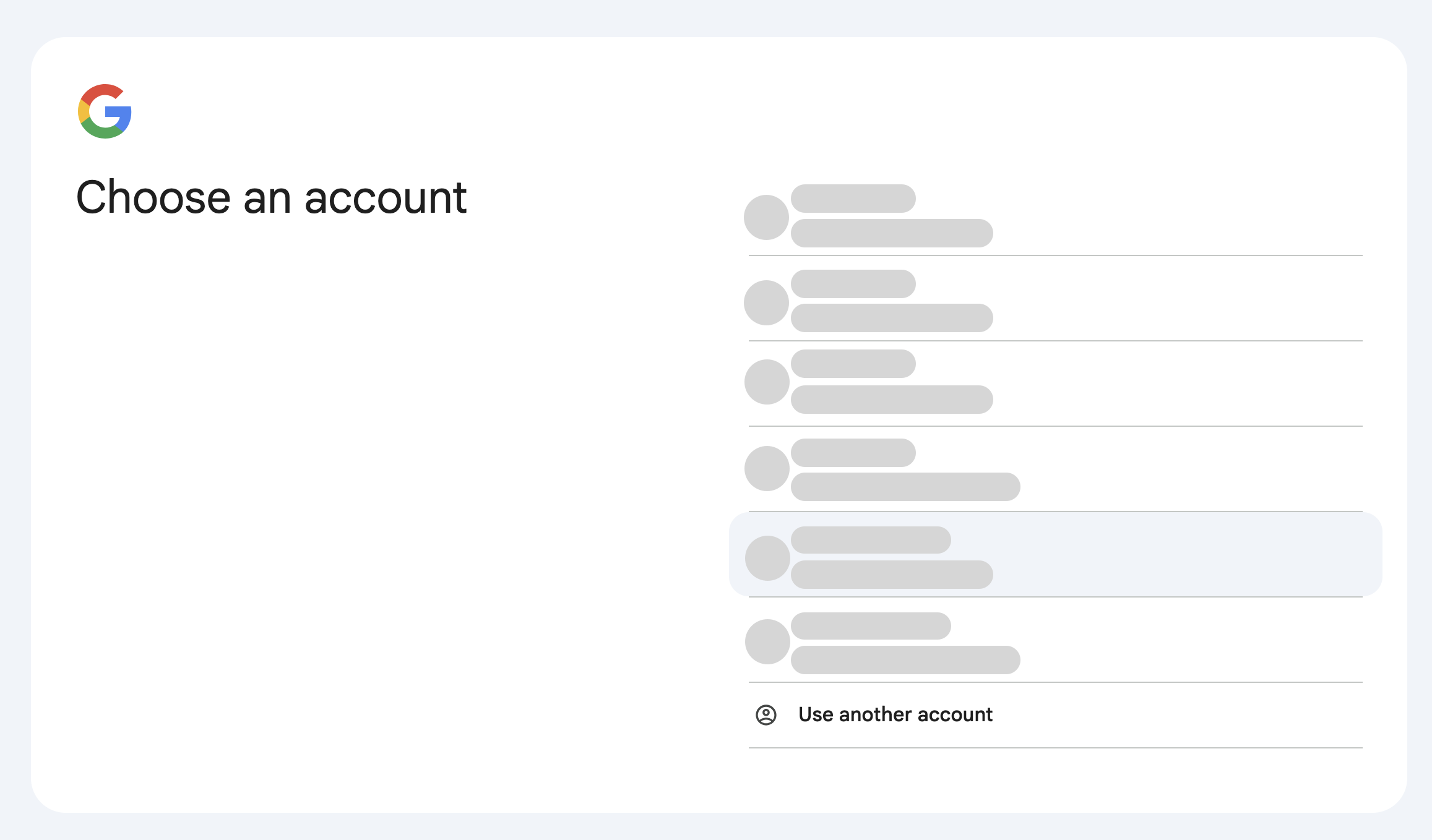Select the second account's name placeholder
1432x840 pixels.
pyautogui.click(x=853, y=284)
